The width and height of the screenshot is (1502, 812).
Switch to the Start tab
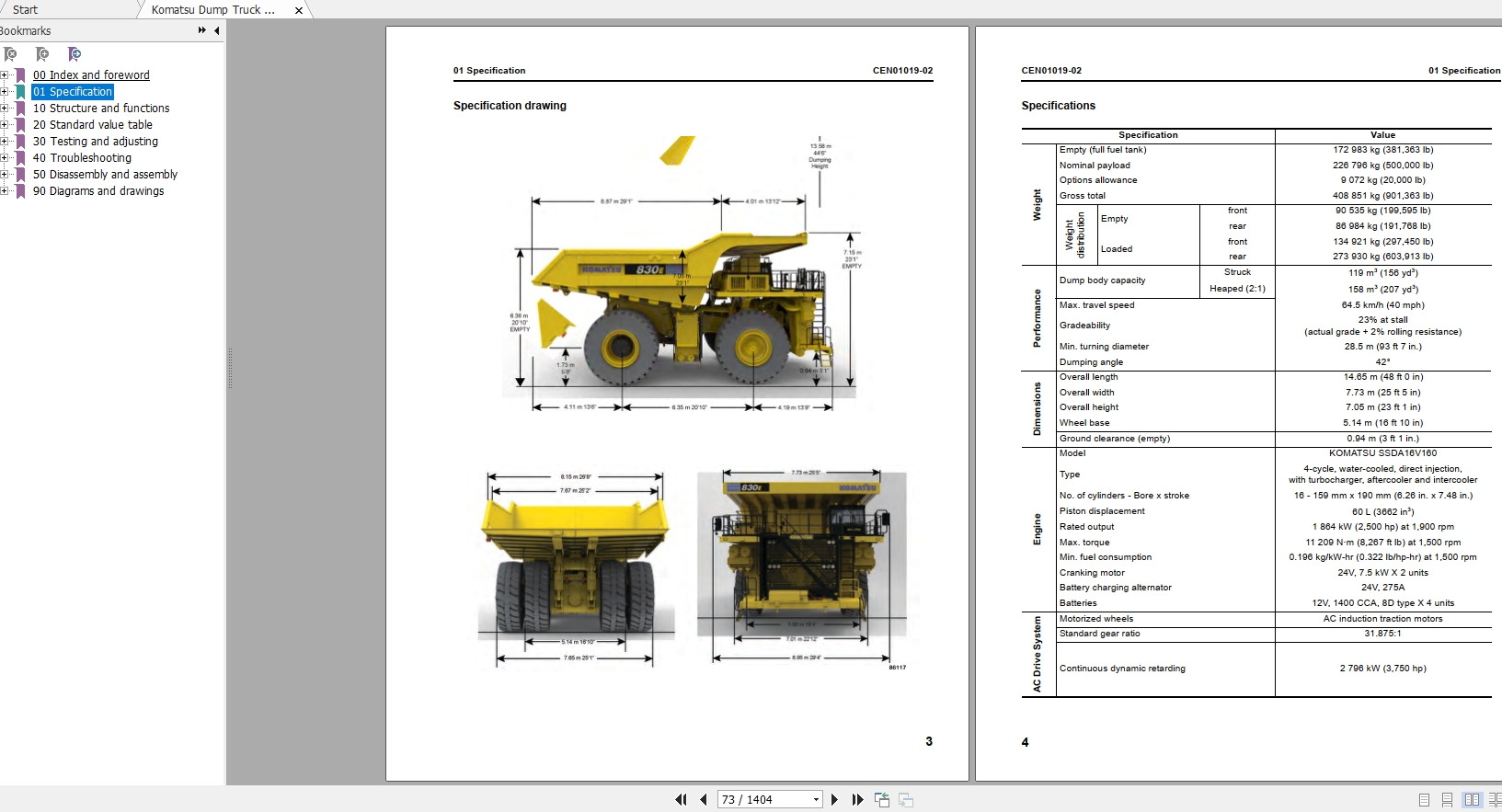pyautogui.click(x=26, y=9)
